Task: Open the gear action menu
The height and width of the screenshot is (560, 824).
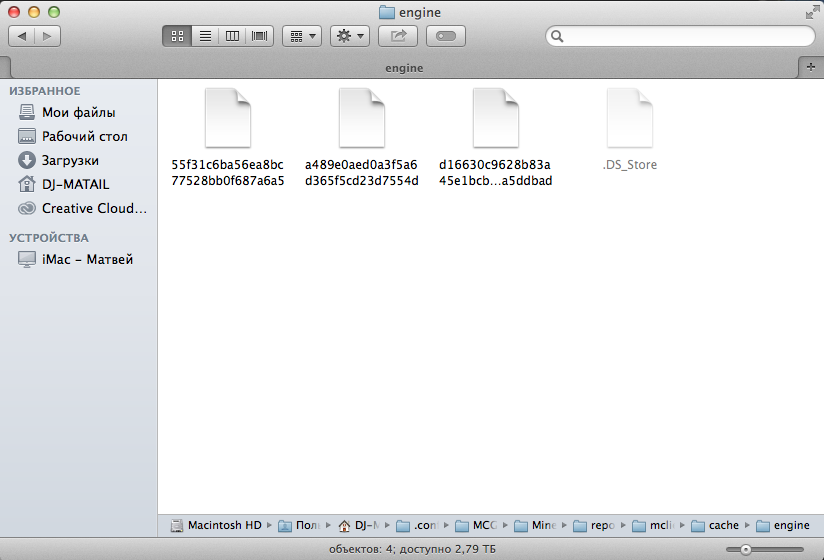Action: click(x=349, y=36)
